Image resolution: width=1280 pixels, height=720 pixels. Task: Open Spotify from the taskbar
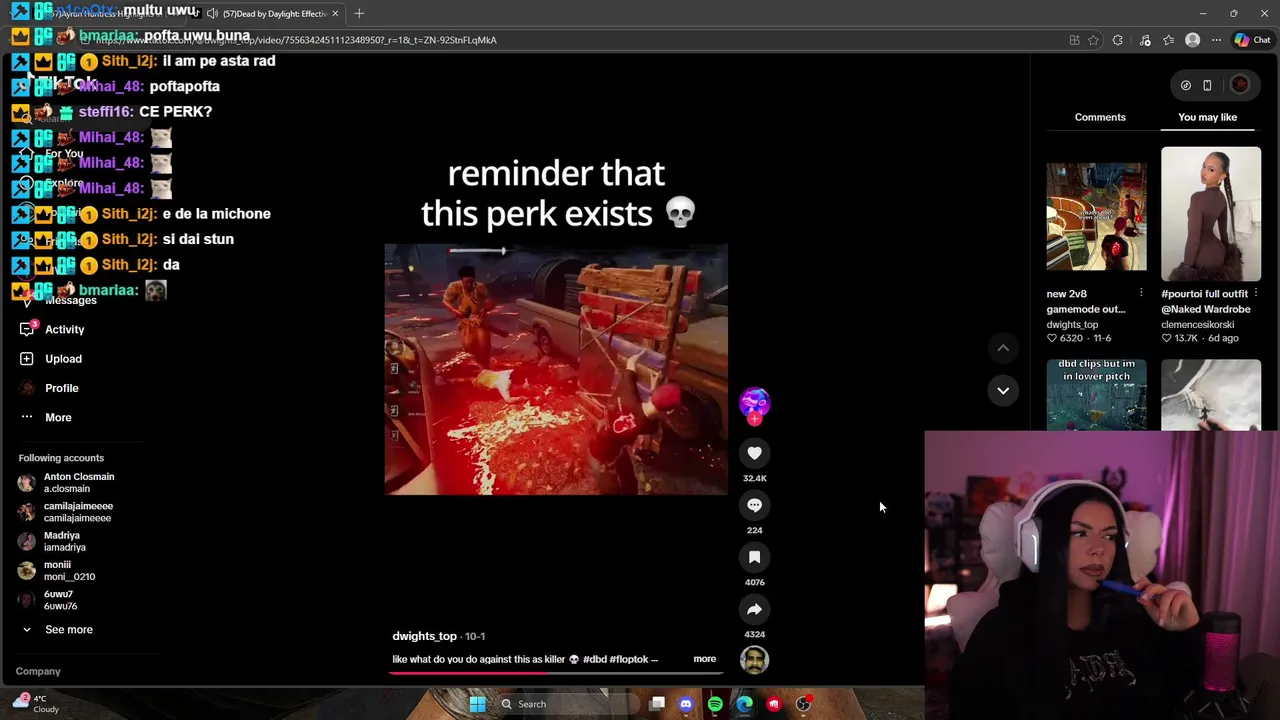coord(715,704)
